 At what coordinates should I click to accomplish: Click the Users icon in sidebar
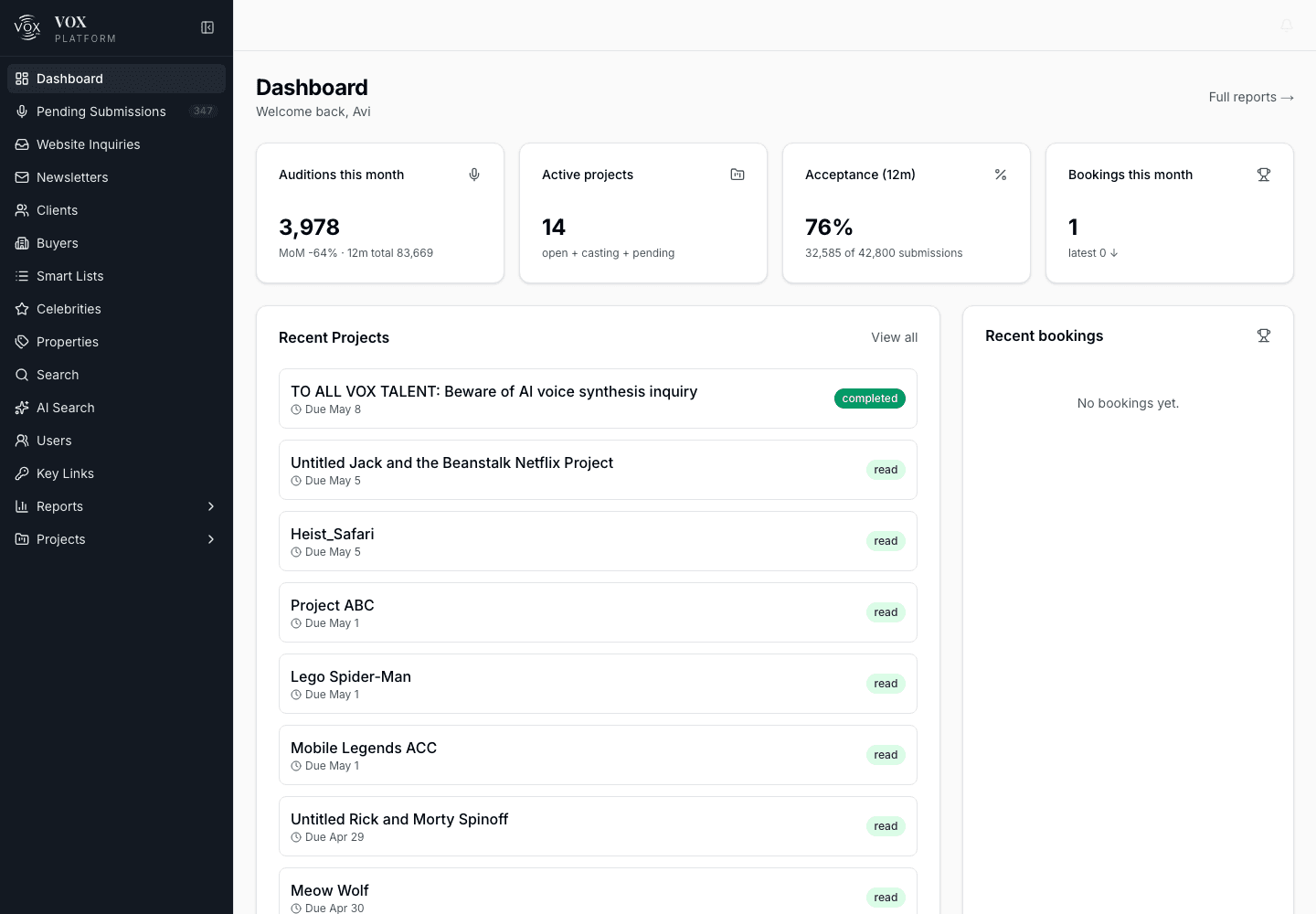coord(22,441)
